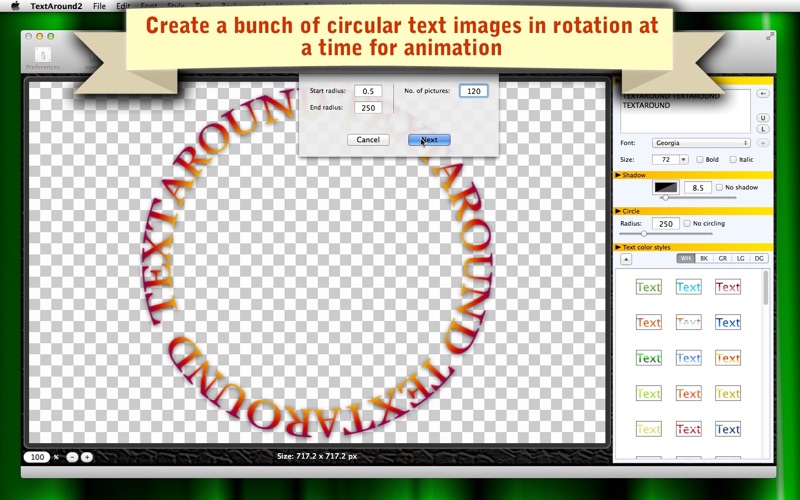Apply the dark blue Text style in second row
Image resolution: width=800 pixels, height=500 pixels.
click(728, 322)
